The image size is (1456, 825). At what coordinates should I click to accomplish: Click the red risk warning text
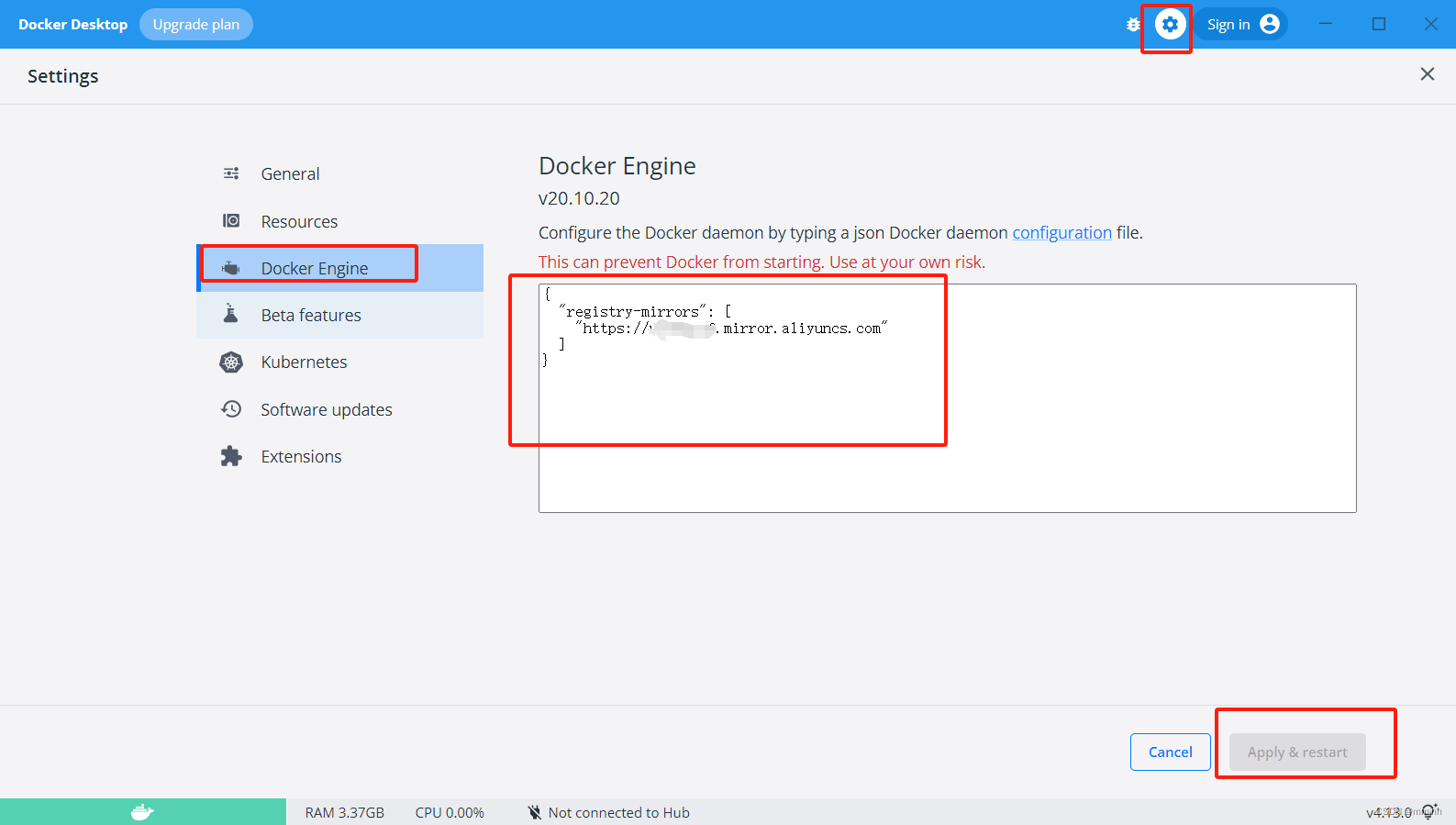click(761, 262)
